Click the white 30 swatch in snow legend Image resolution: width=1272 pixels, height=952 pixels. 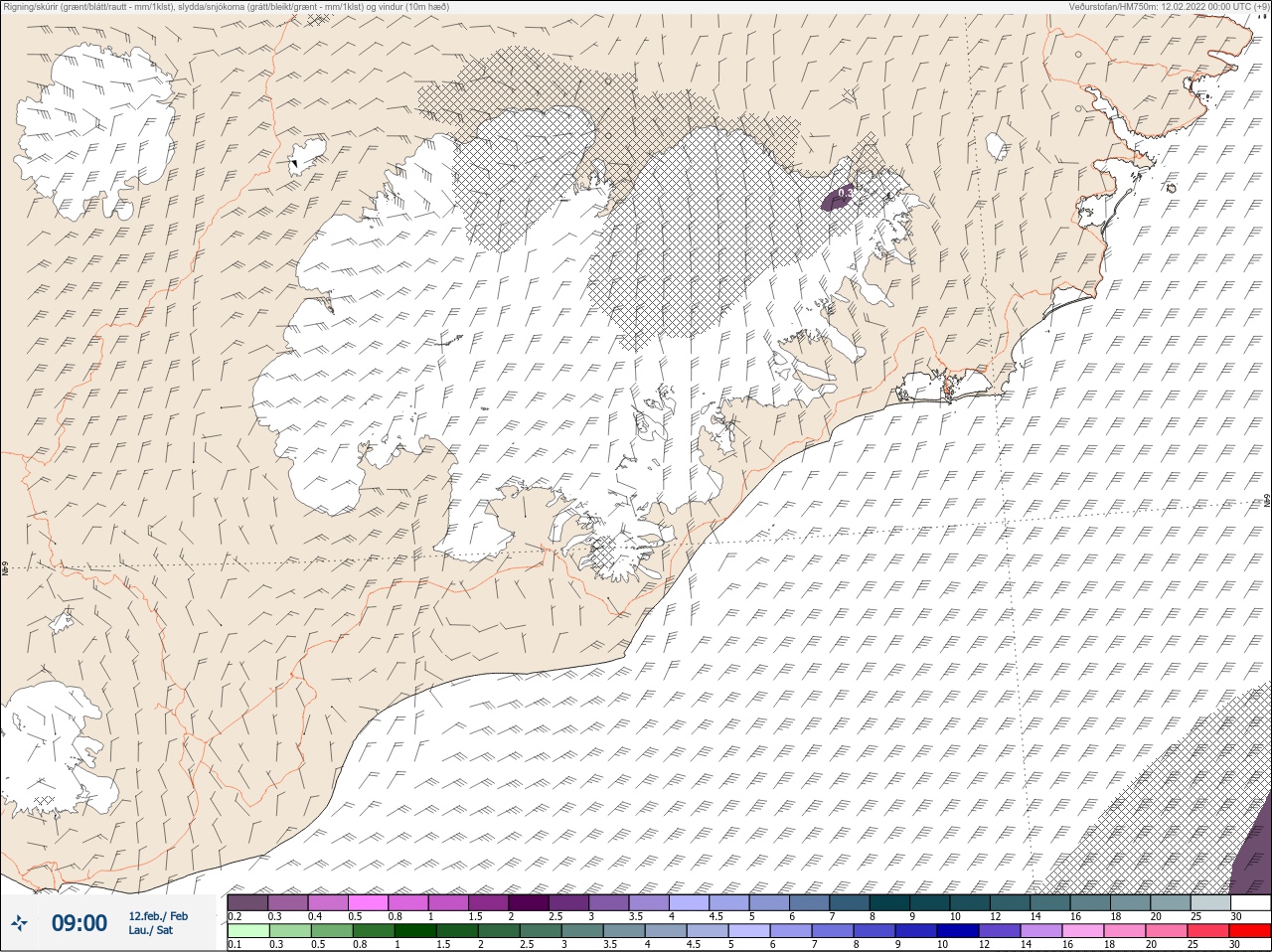point(1249,902)
